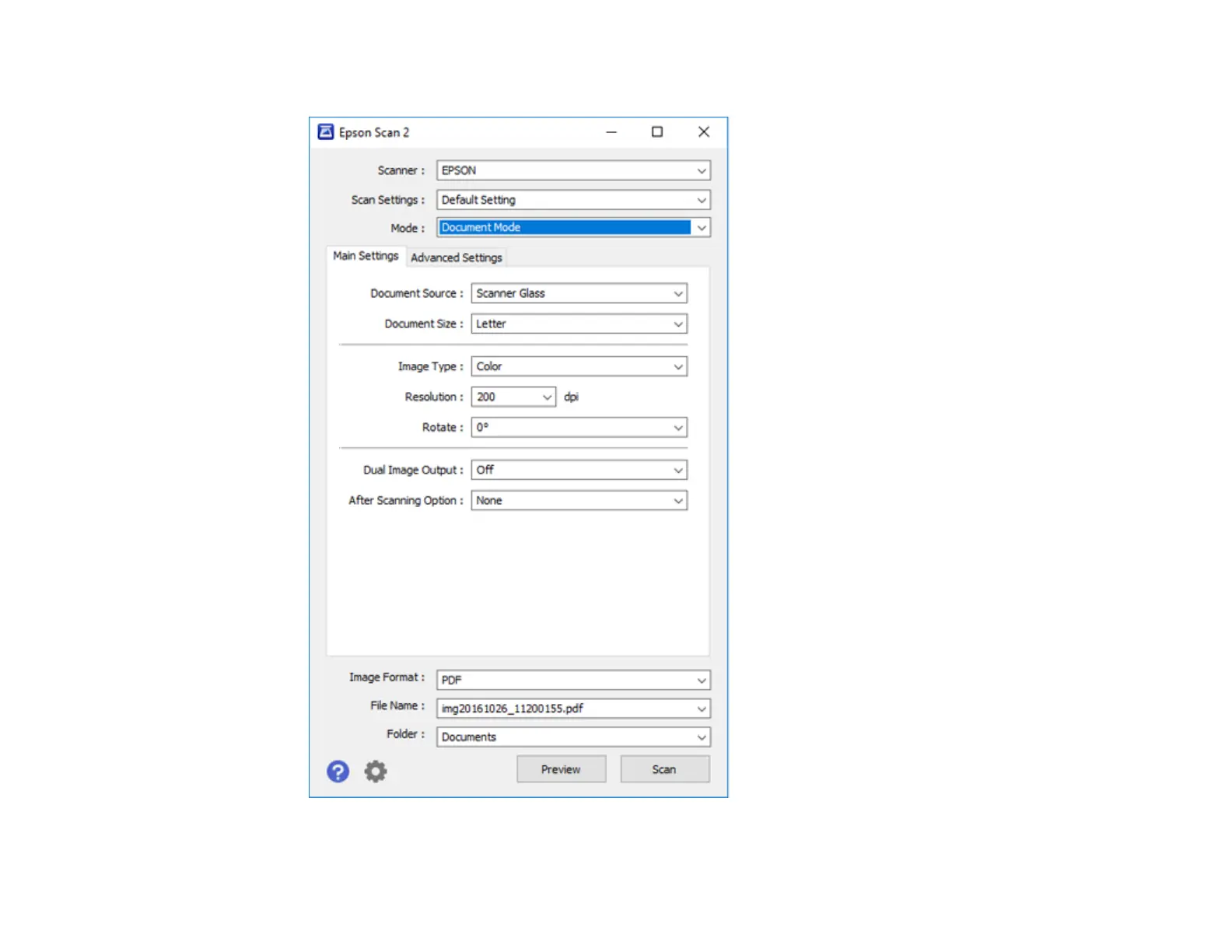Click the Image Format label
The image size is (1232, 952).
(387, 677)
